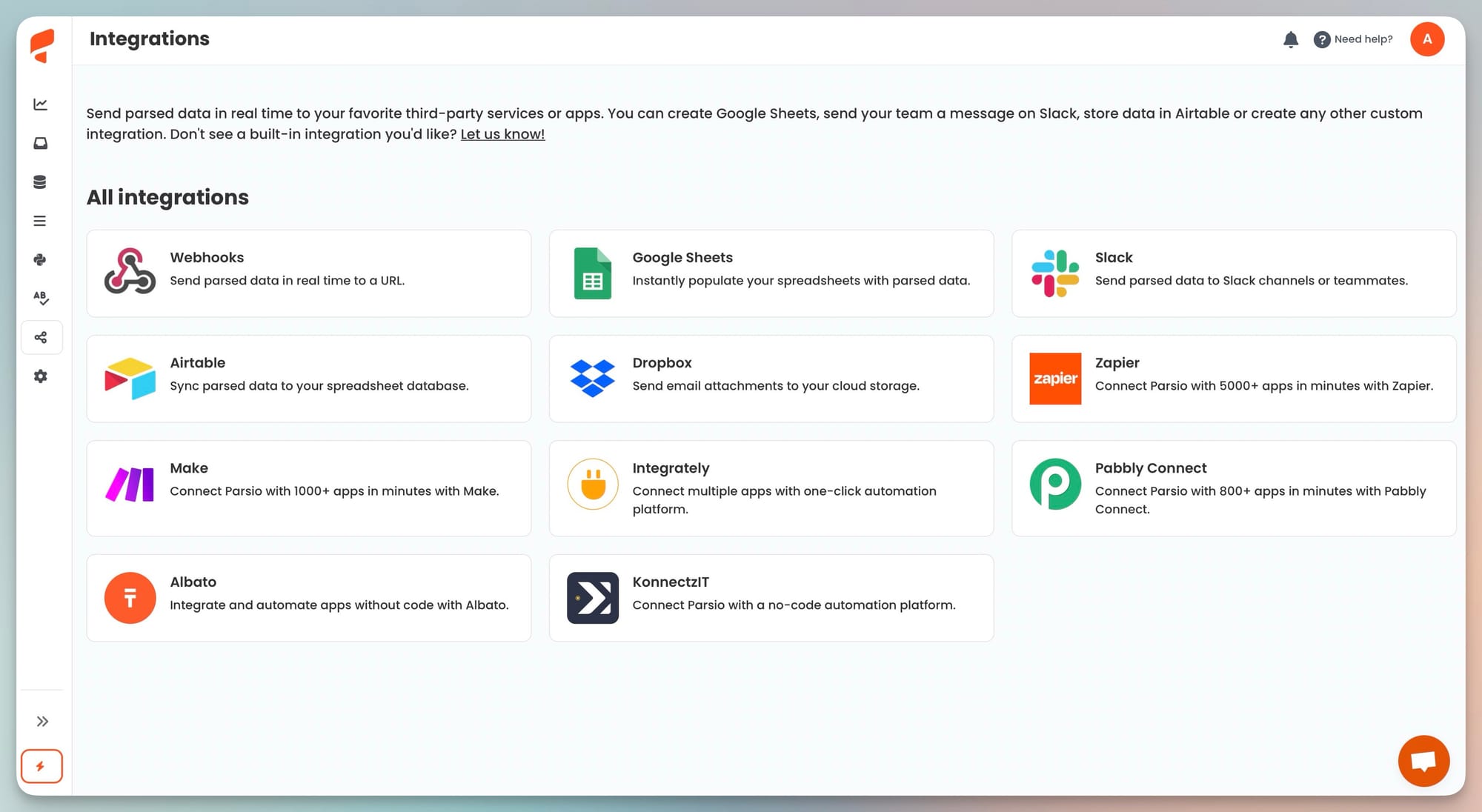Follow the Let us know! link

(x=502, y=134)
